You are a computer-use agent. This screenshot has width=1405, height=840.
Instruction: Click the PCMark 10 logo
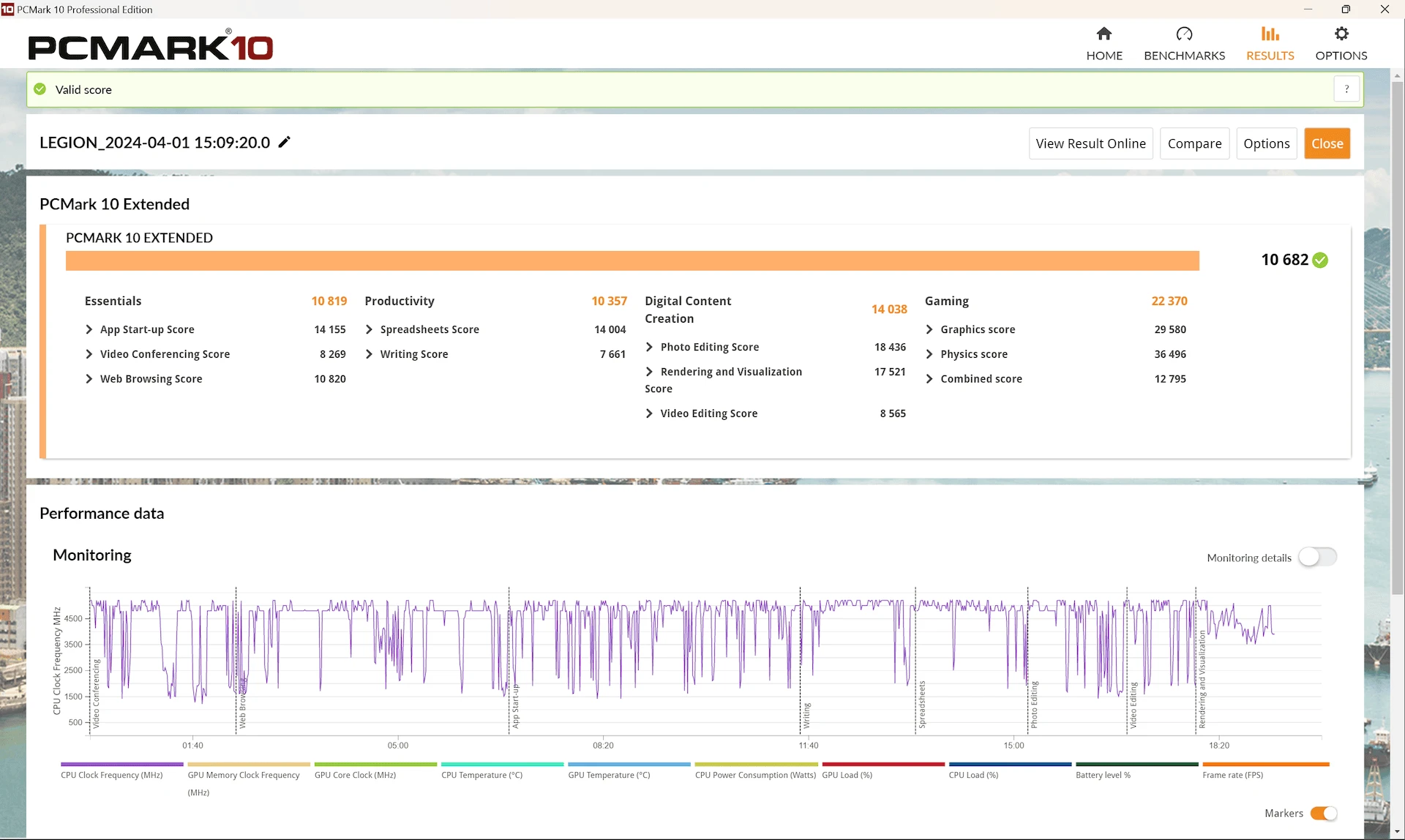pos(151,45)
